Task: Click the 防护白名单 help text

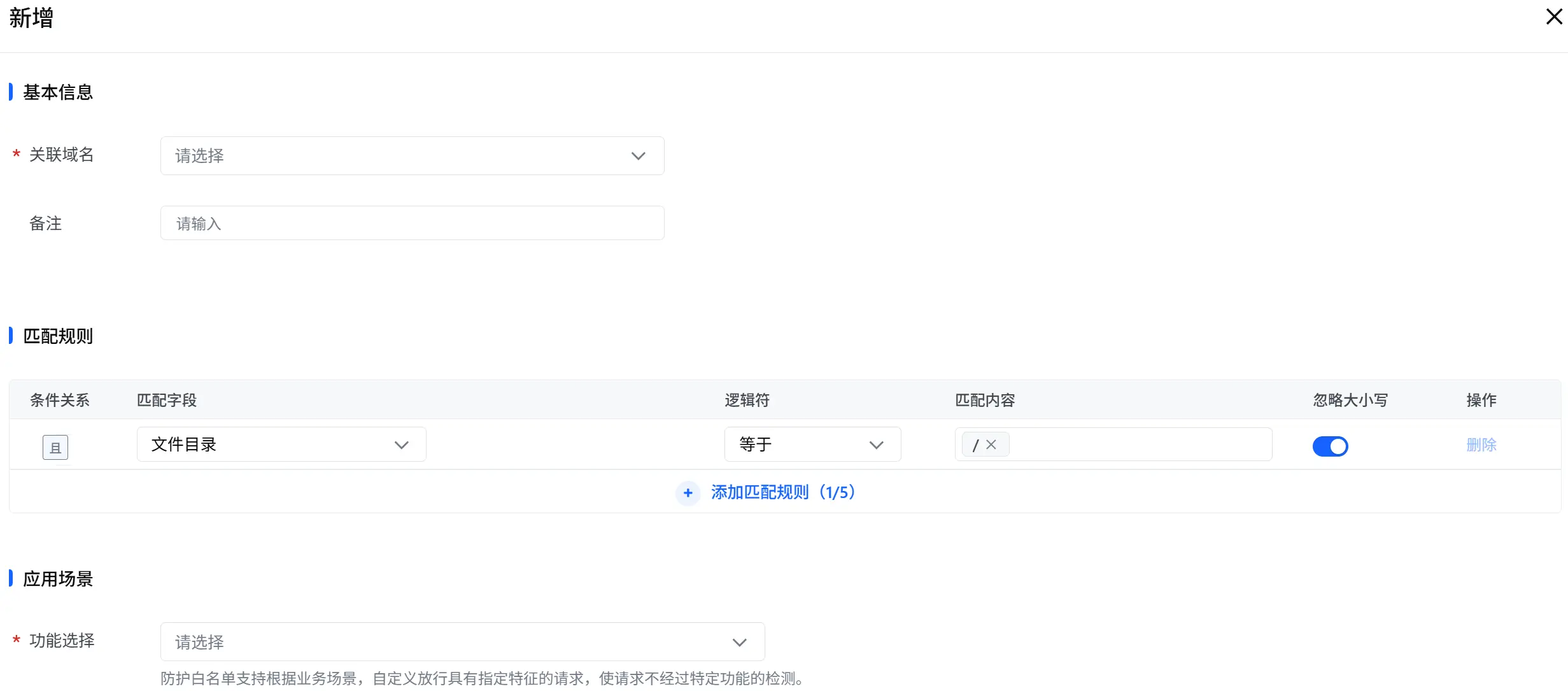Action: 484,678
